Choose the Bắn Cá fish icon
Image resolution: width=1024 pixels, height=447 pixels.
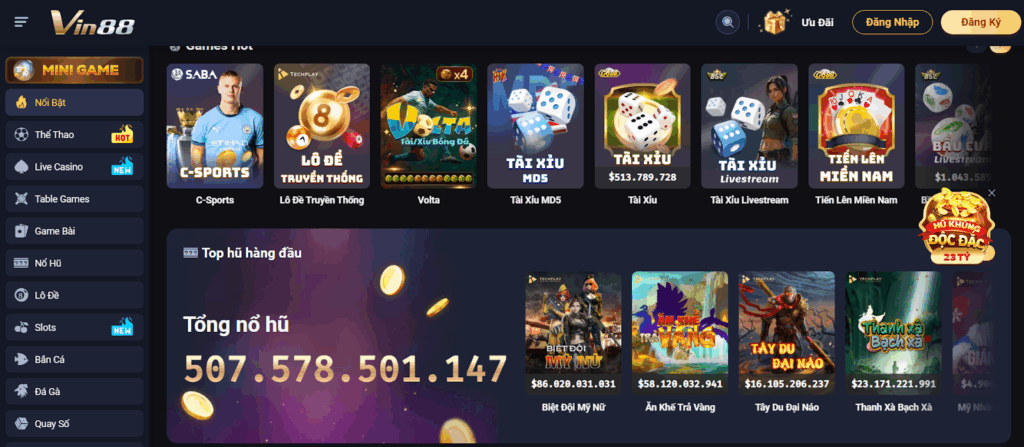22,359
